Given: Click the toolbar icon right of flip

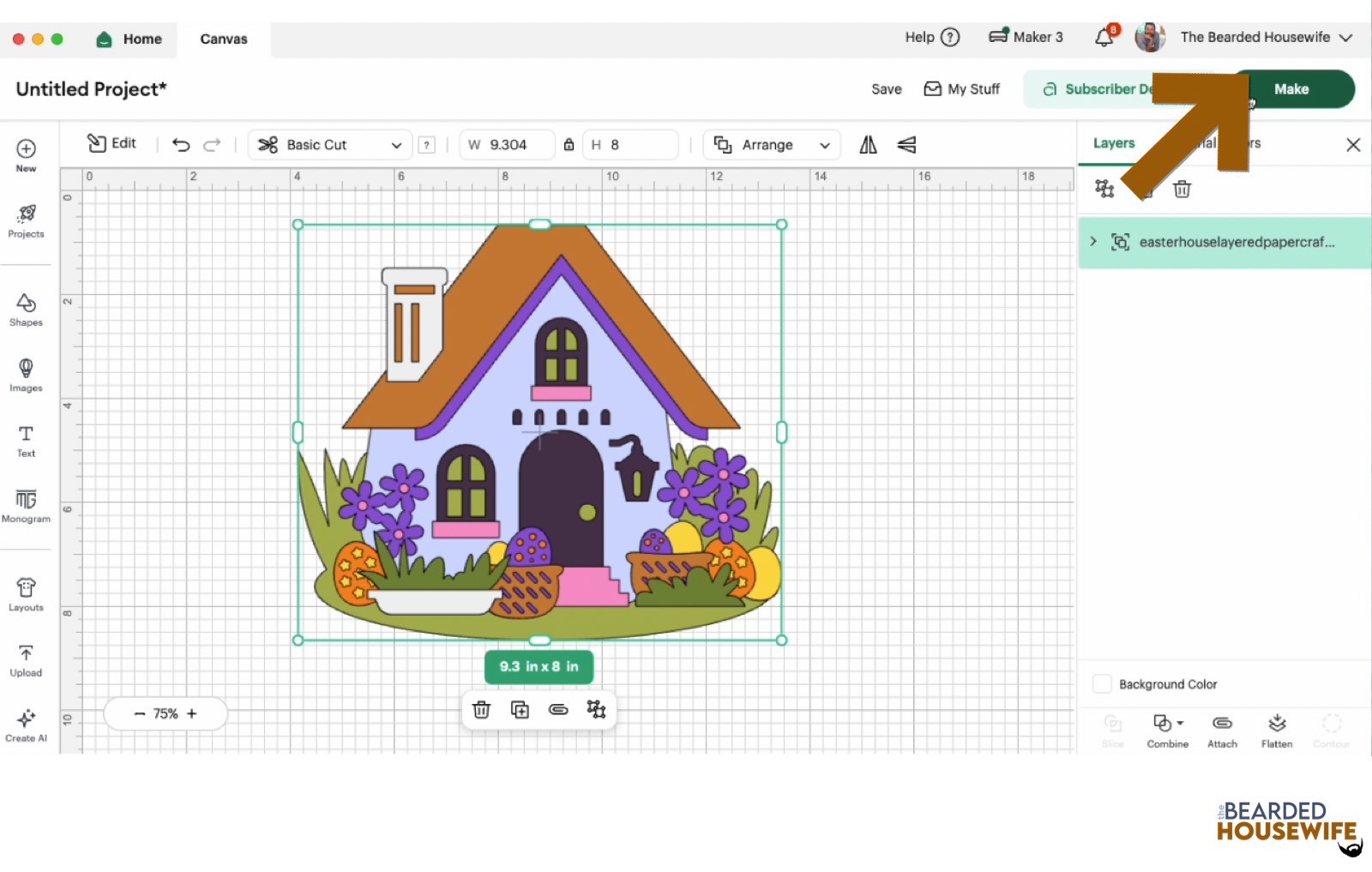Looking at the screenshot, I should [906, 145].
